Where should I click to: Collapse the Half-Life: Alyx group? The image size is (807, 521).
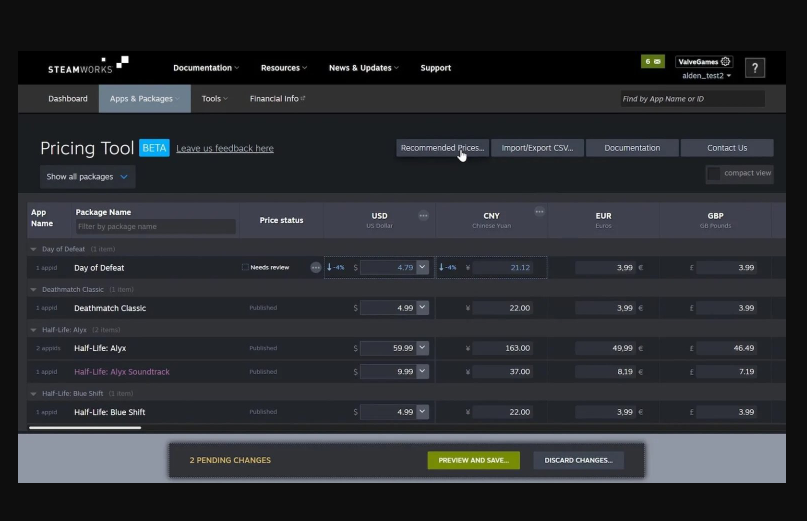[33, 330]
